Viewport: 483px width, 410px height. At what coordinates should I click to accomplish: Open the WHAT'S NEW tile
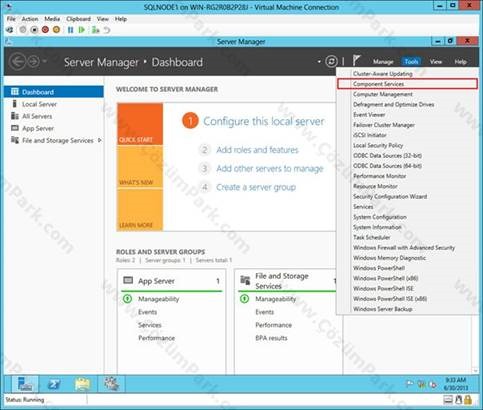pyautogui.click(x=140, y=167)
